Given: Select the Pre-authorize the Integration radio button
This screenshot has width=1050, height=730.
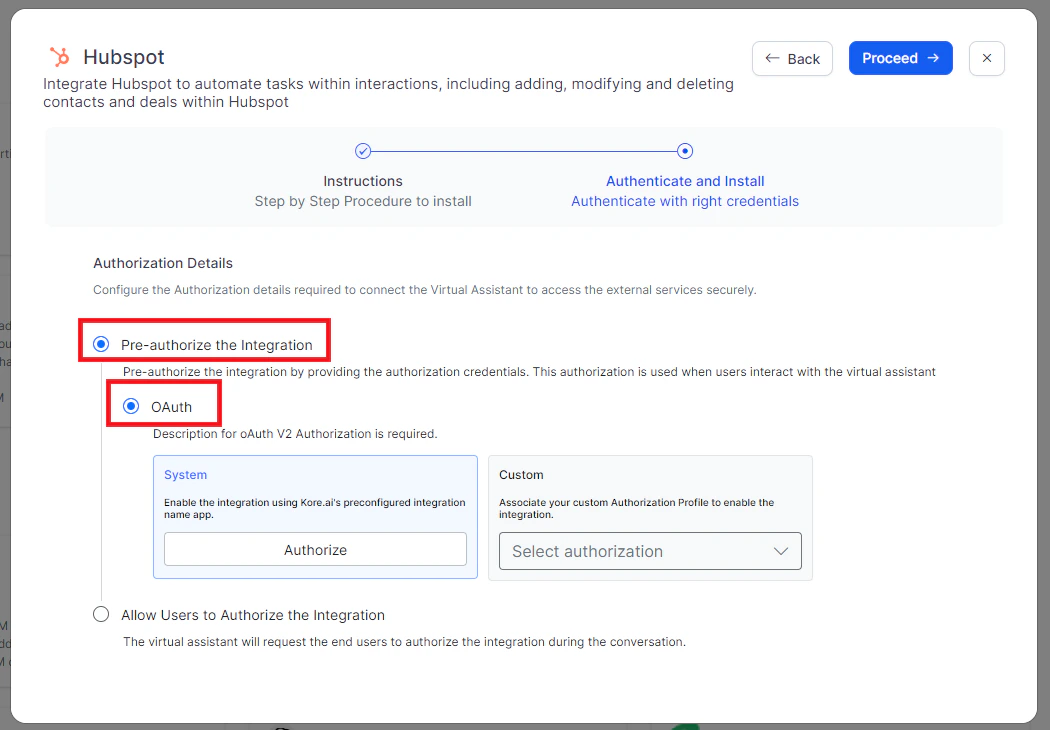Looking at the screenshot, I should pos(101,343).
